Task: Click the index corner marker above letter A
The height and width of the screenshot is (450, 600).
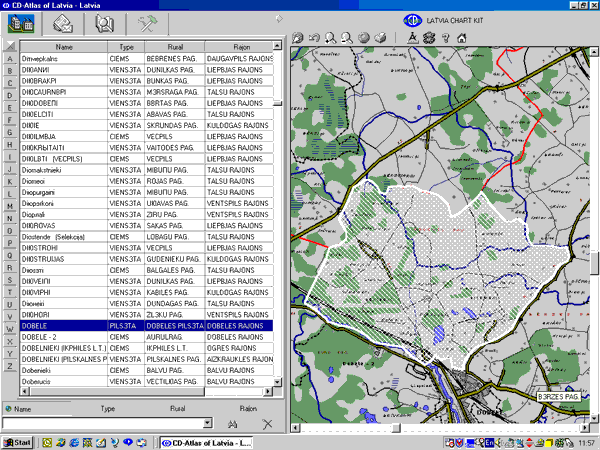Action: [x=10, y=46]
